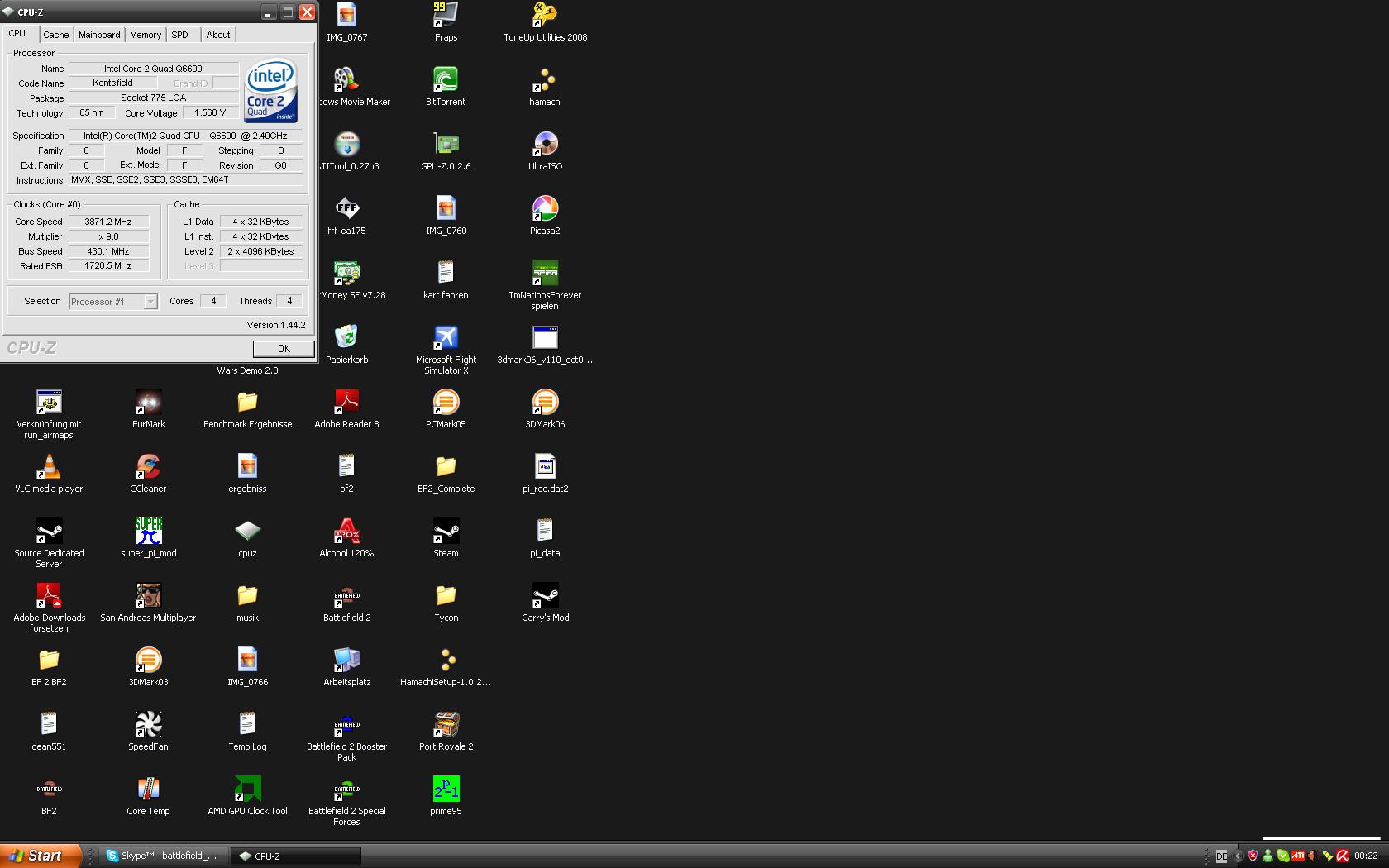Open the Source Dedicated Server icon
Viewport: 1389px width, 868px height.
tap(49, 543)
